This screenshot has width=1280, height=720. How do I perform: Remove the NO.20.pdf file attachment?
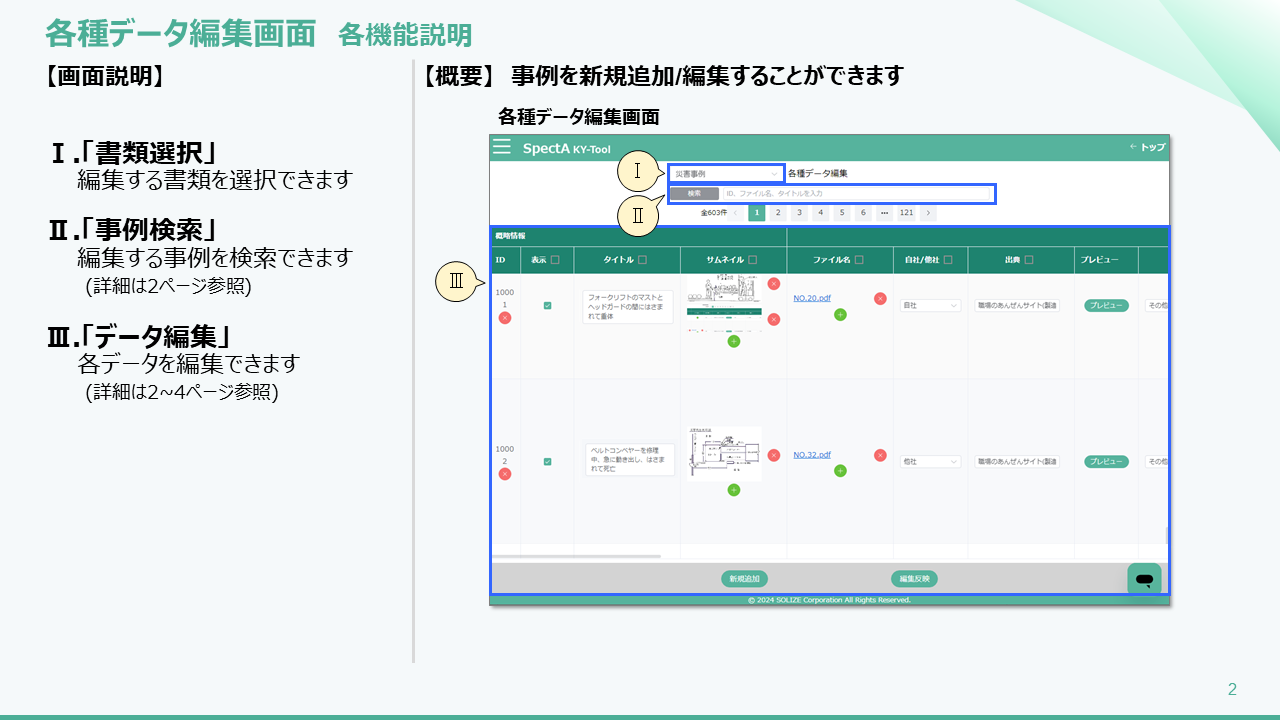click(x=880, y=298)
